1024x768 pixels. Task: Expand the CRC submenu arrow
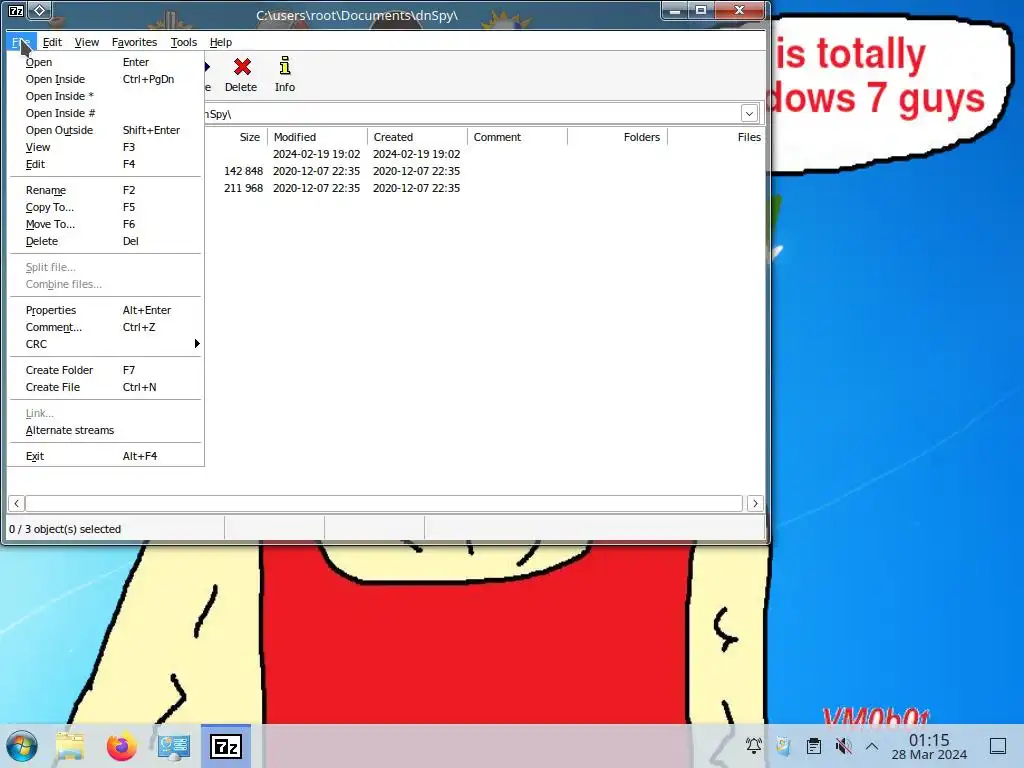tap(197, 344)
